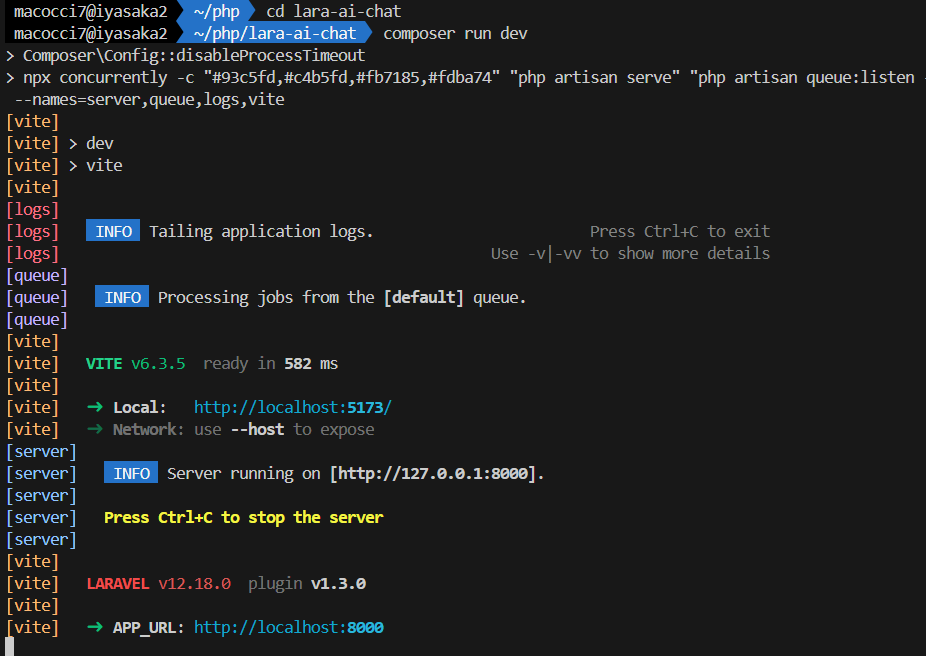This screenshot has width=926, height=656.
Task: Click the green arrow beside APP_URL
Action: pyautogui.click(x=95, y=628)
